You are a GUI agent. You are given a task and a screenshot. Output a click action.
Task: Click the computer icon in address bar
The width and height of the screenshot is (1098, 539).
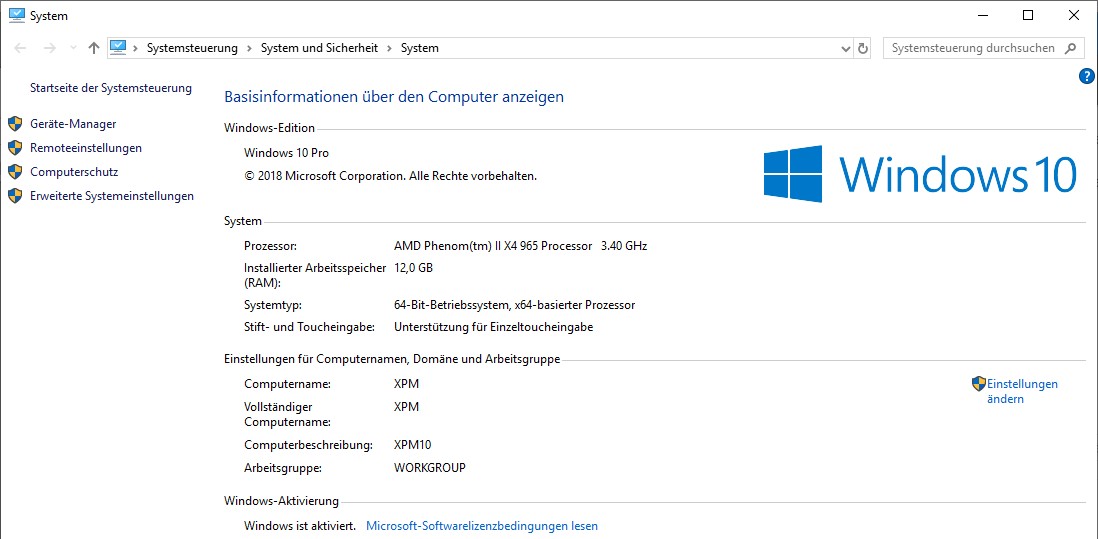click(118, 48)
